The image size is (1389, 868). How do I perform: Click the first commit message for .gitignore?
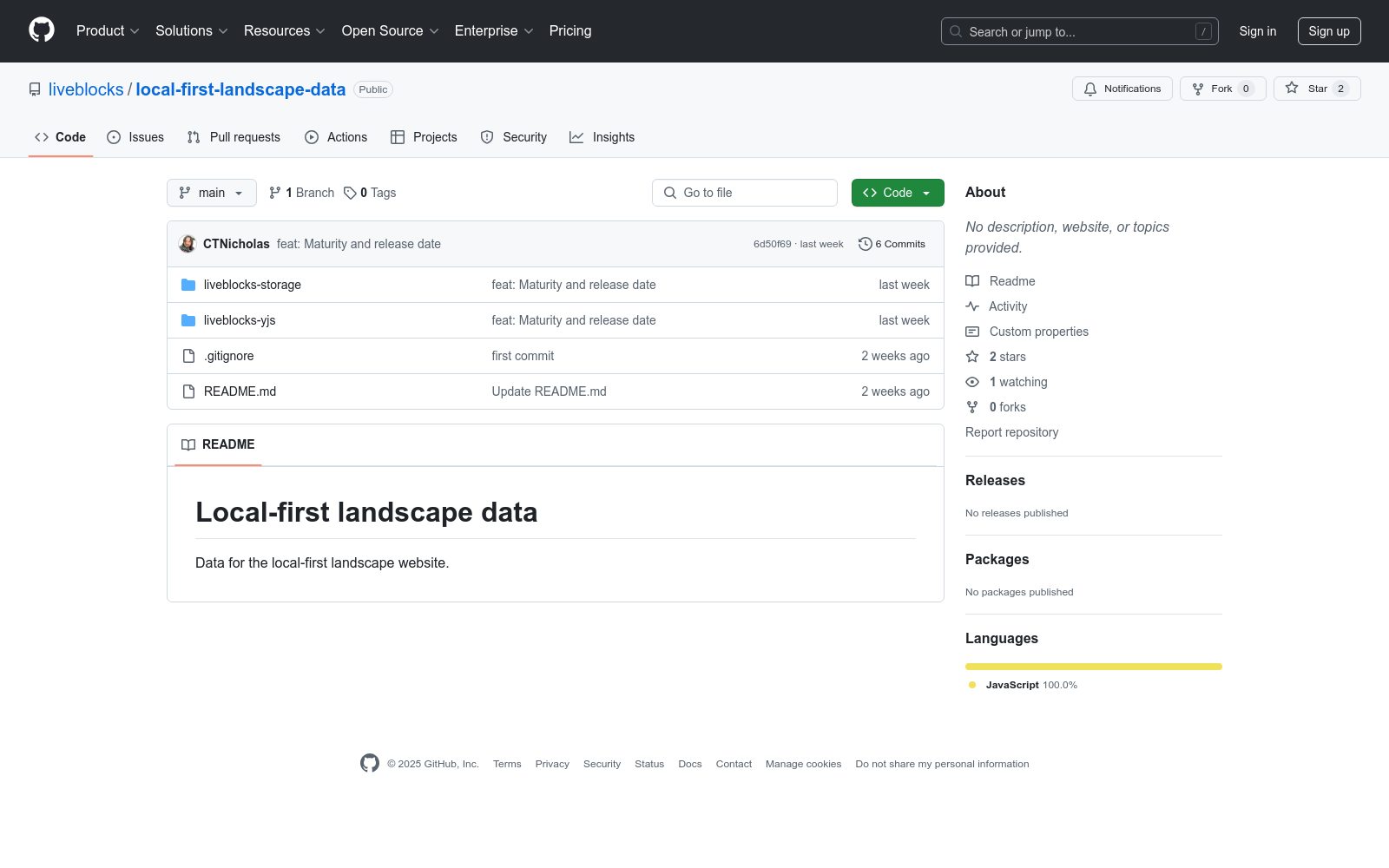click(x=523, y=356)
